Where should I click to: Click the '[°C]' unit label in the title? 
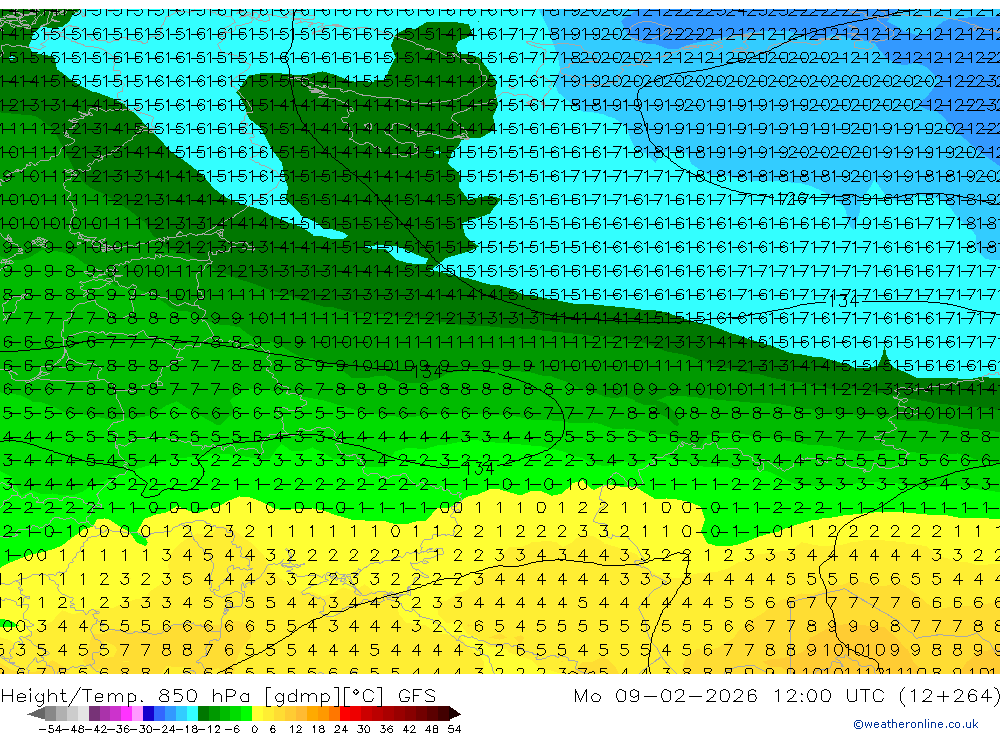(364, 696)
